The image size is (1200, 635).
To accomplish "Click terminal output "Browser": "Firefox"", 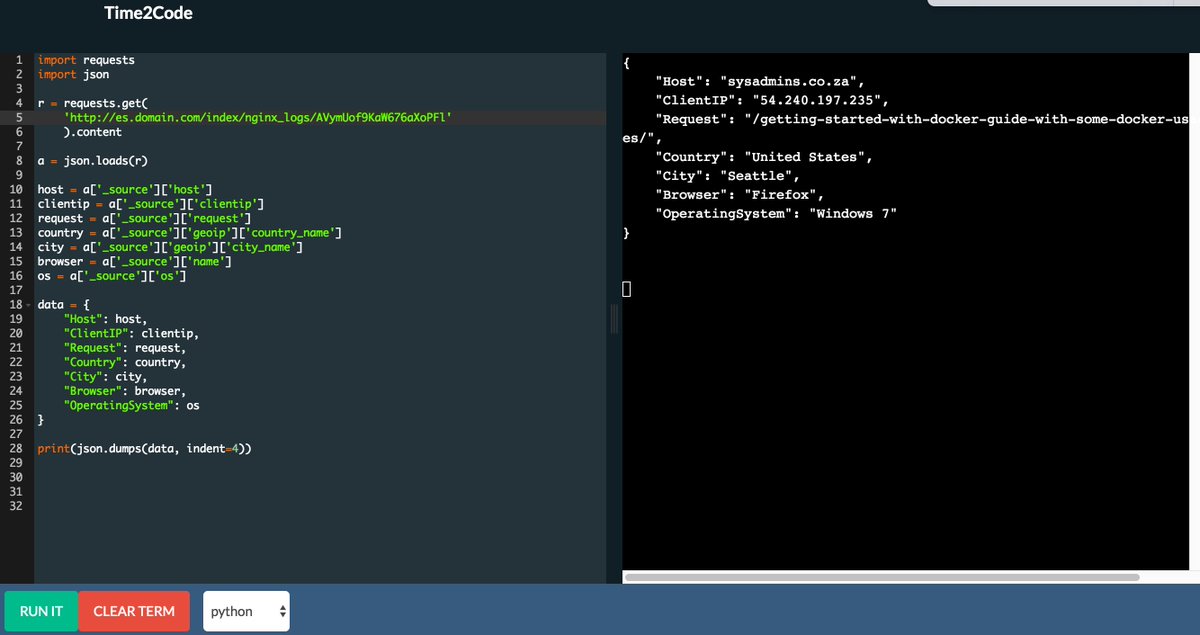I will 739,195.
